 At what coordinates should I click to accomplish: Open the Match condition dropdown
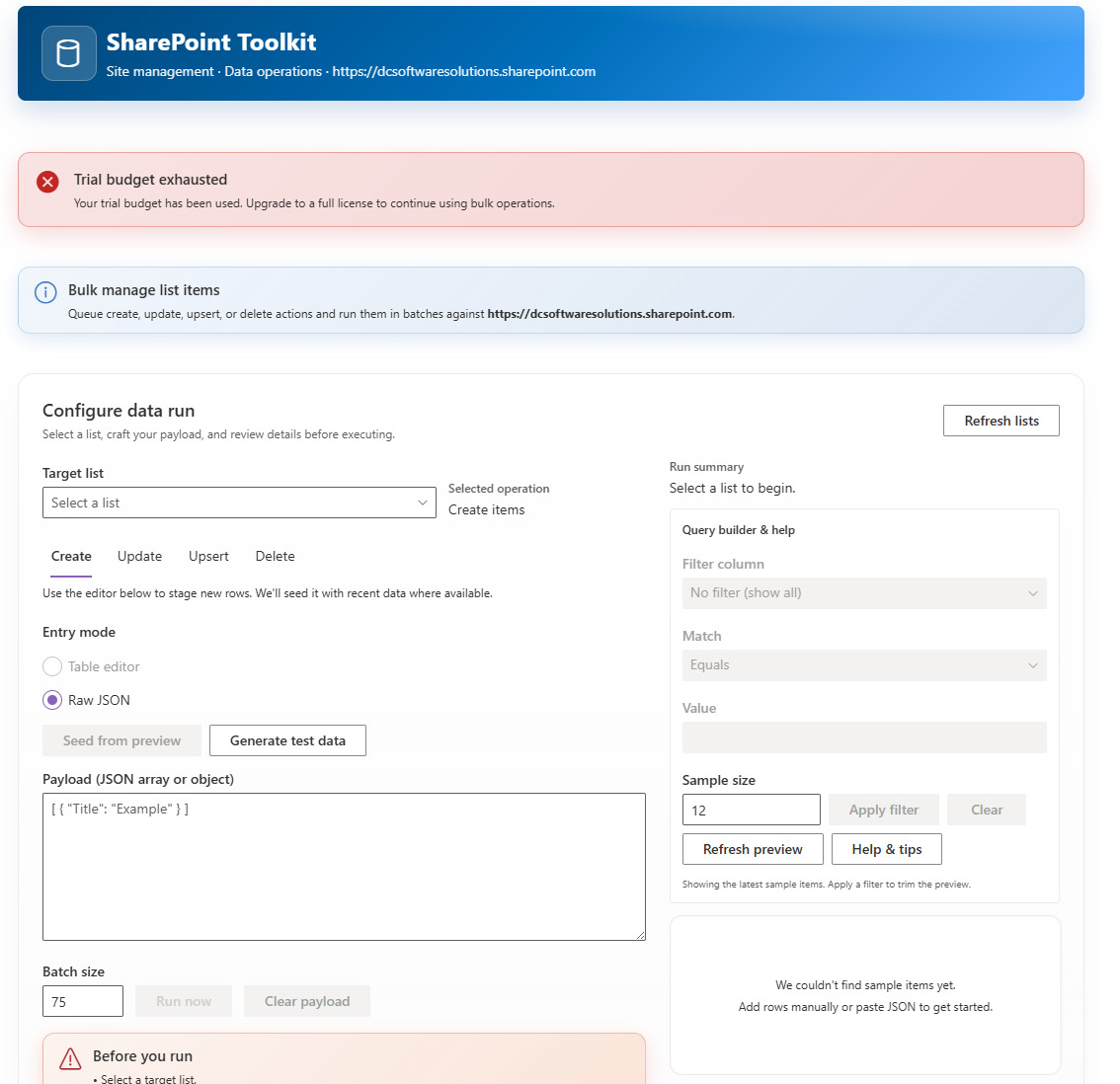864,665
